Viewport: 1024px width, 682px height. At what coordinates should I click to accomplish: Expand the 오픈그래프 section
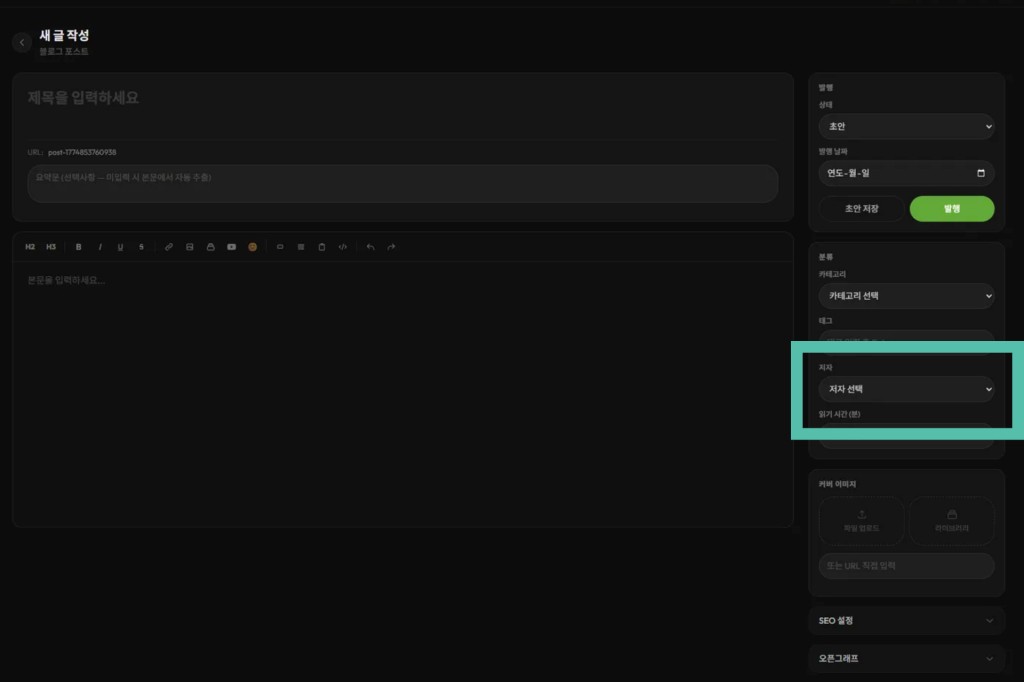pos(906,659)
